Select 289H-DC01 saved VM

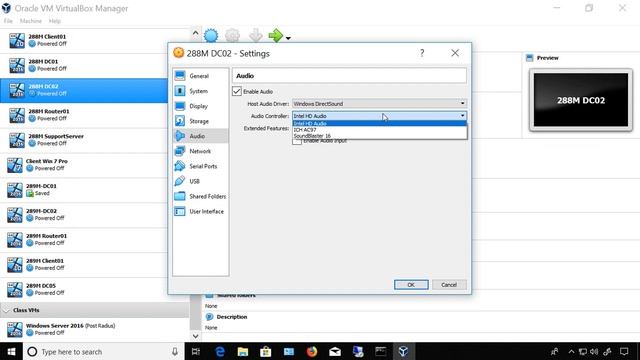pos(84,190)
